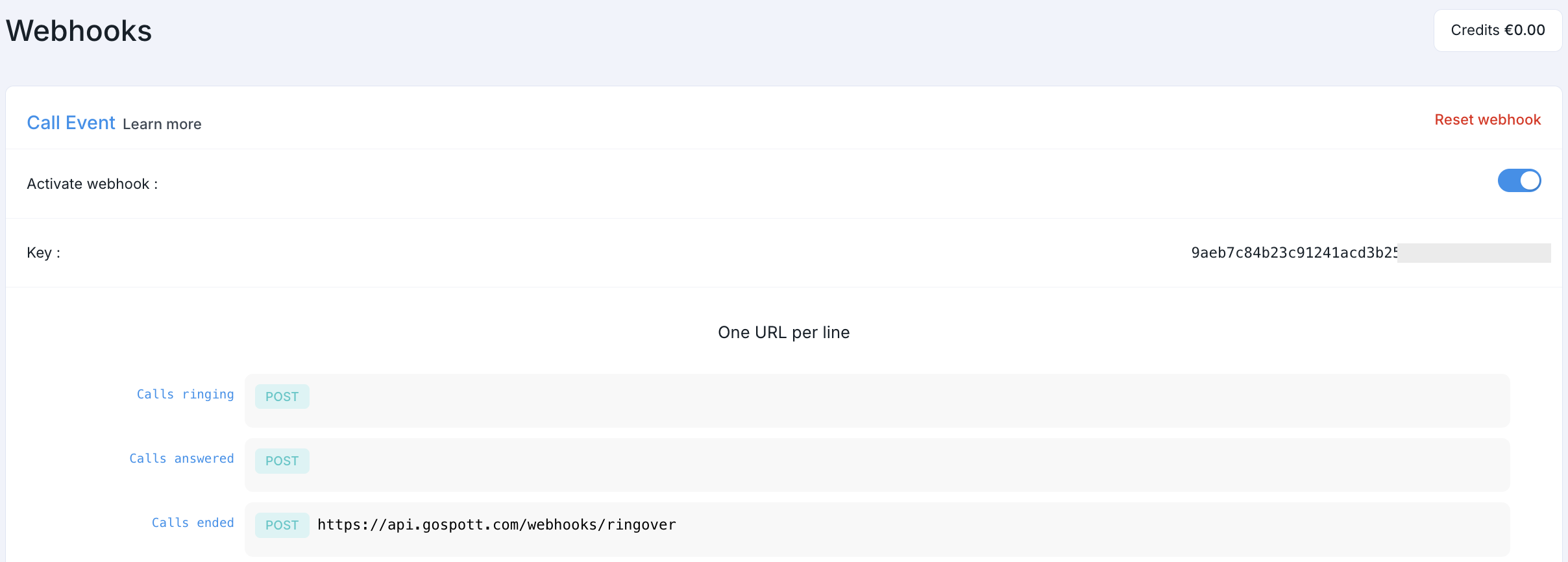Click the Activate webhook label
This screenshot has width=1568, height=562.
tap(92, 184)
